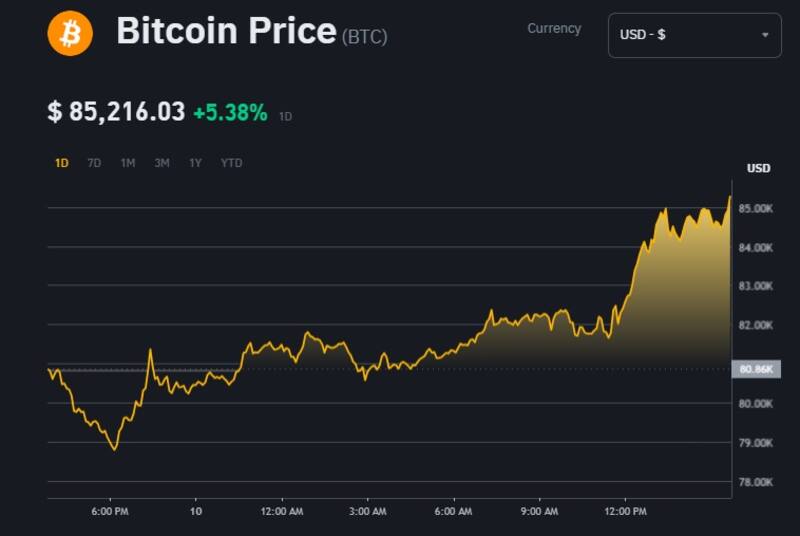Click the 12:00 PM time axis label
This screenshot has width=800, height=536.
pos(626,512)
